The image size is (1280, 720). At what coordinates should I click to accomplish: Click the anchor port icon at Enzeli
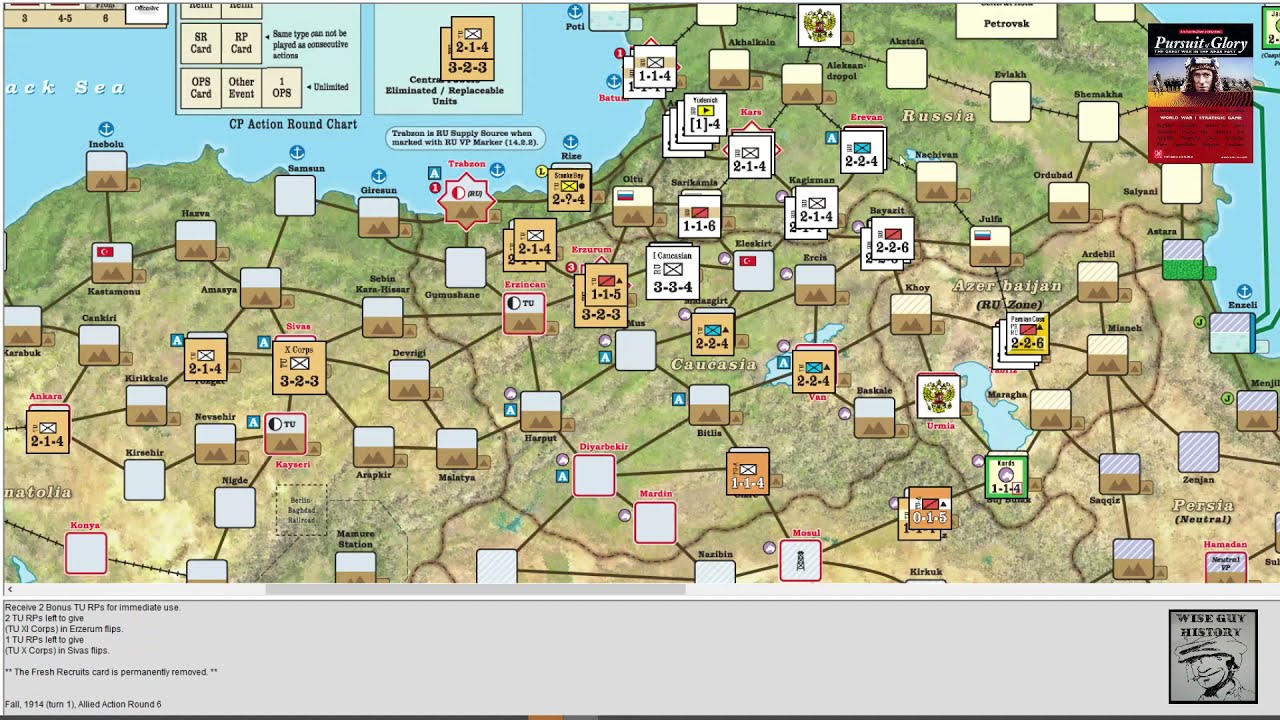pyautogui.click(x=1244, y=292)
